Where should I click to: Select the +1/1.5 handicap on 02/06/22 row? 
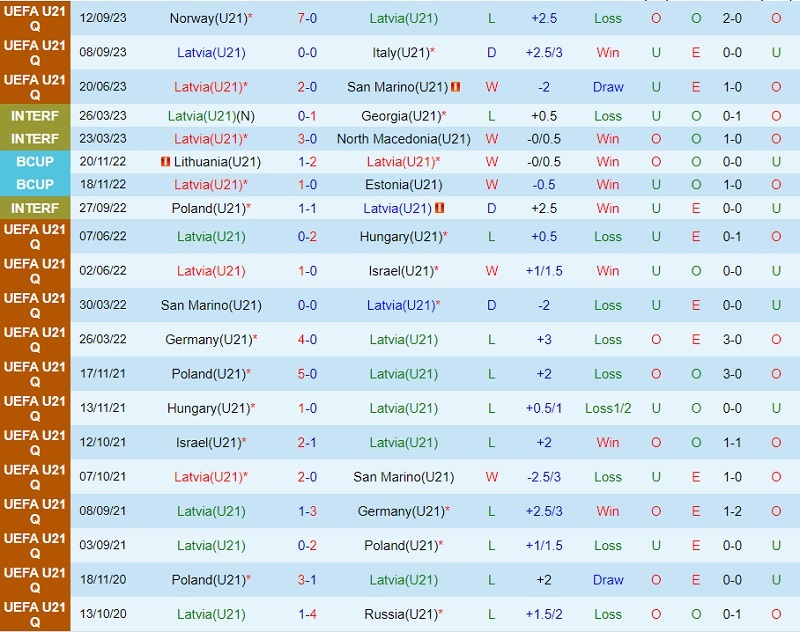544,271
